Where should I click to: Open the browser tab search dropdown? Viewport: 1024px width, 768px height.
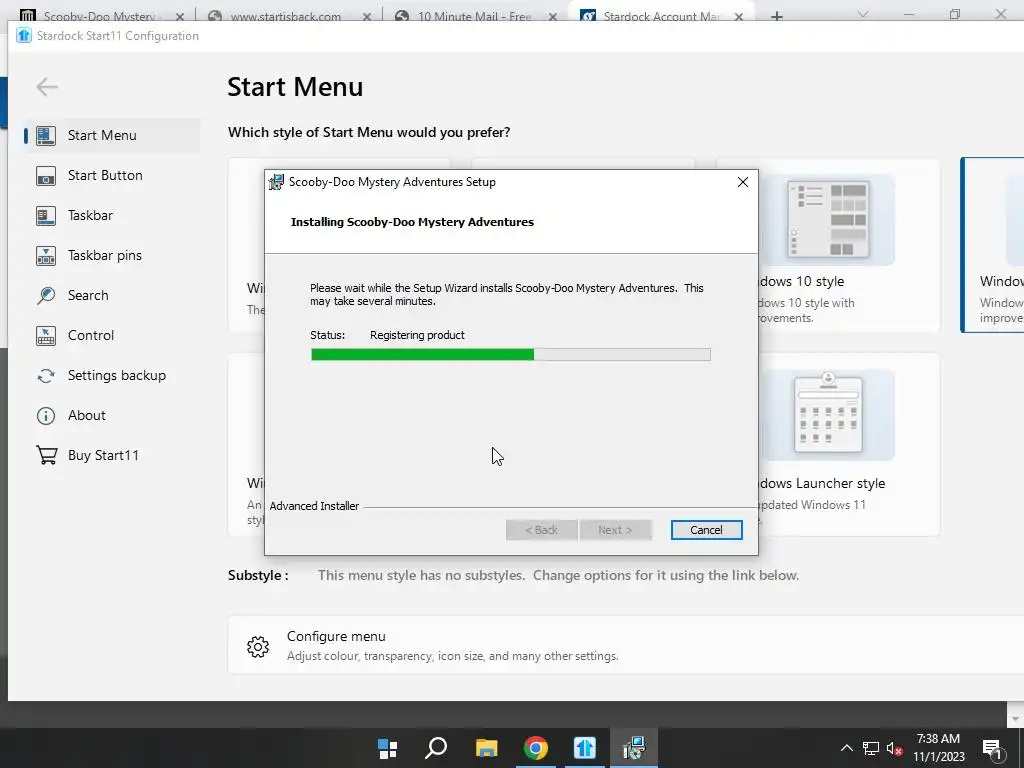(863, 14)
